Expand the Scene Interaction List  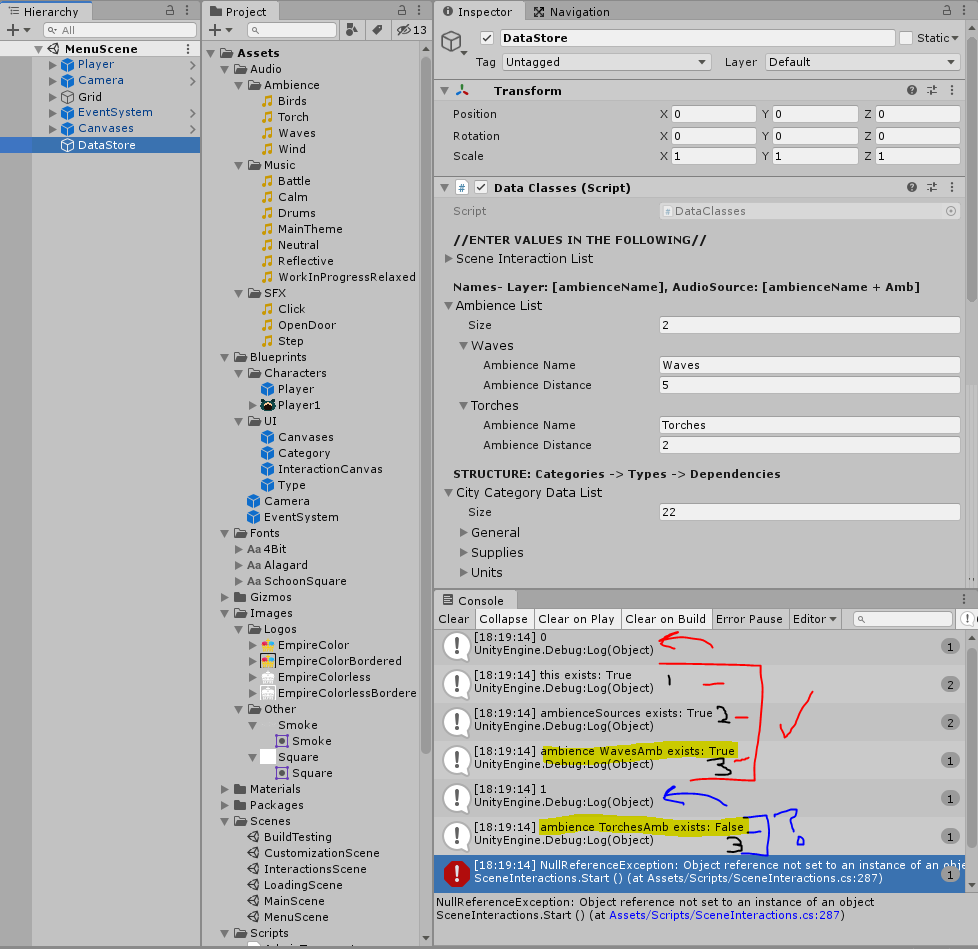tap(448, 258)
